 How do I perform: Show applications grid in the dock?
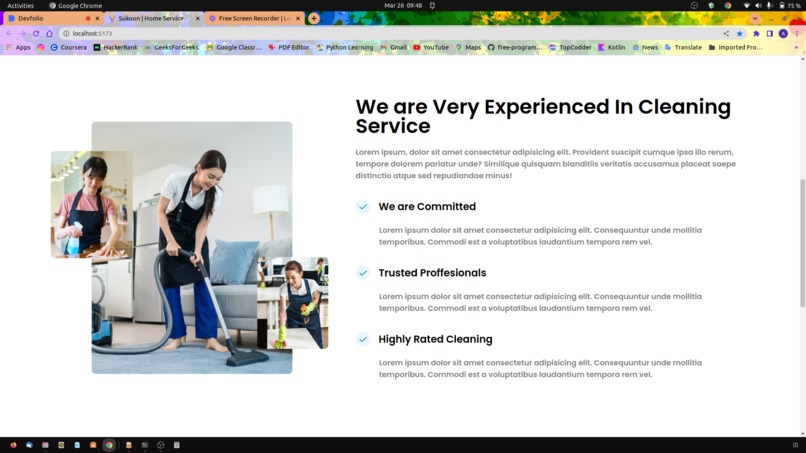point(795,445)
